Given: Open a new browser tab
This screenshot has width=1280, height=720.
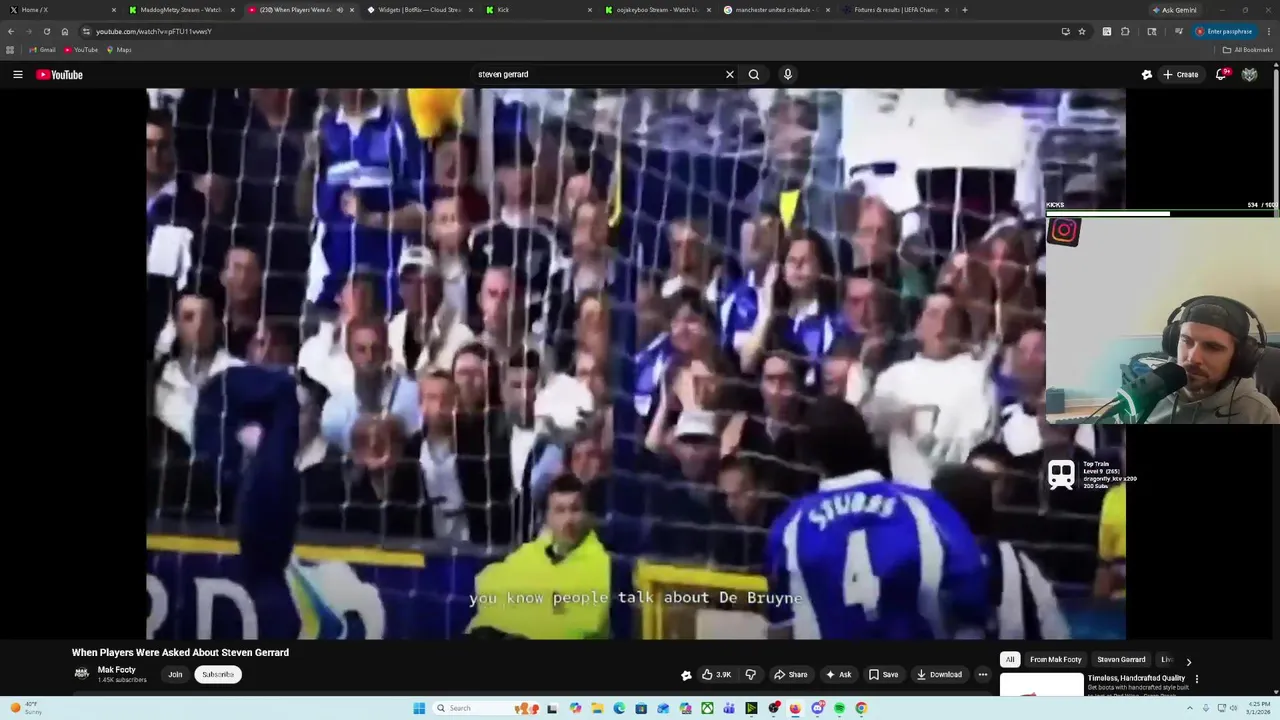Looking at the screenshot, I should [x=964, y=10].
